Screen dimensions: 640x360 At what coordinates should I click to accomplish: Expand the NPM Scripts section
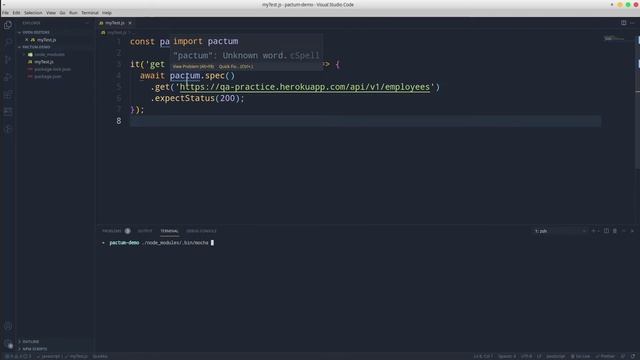[x=35, y=349]
